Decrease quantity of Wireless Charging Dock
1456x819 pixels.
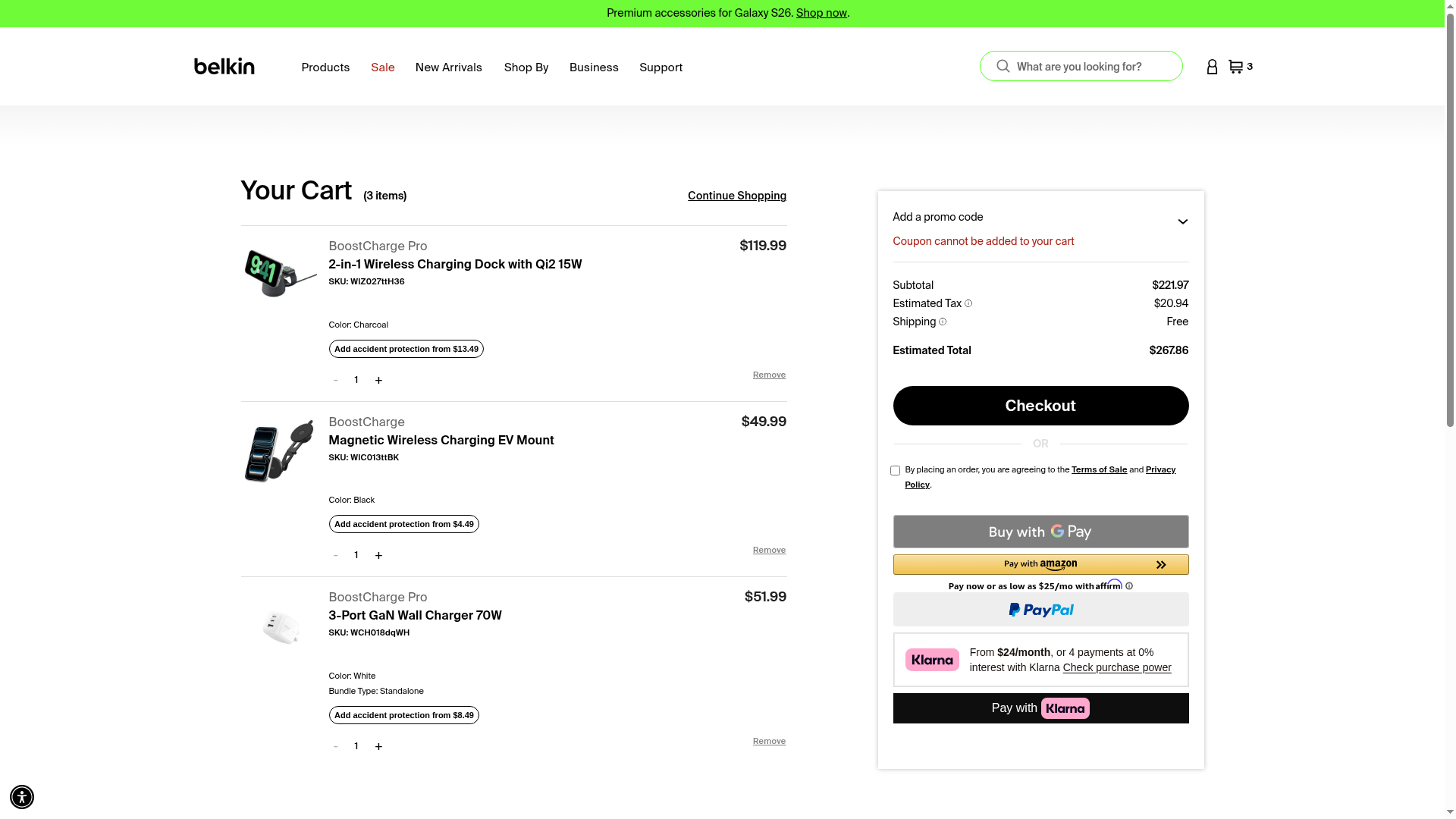[335, 380]
